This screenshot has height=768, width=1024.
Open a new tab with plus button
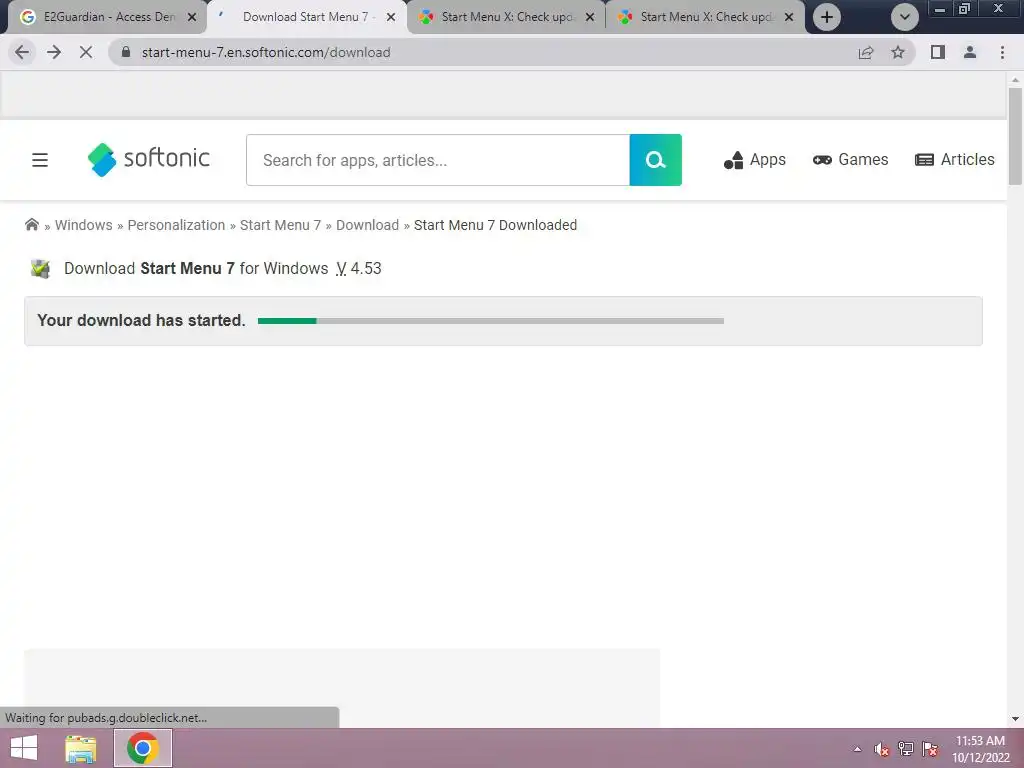[x=827, y=17]
